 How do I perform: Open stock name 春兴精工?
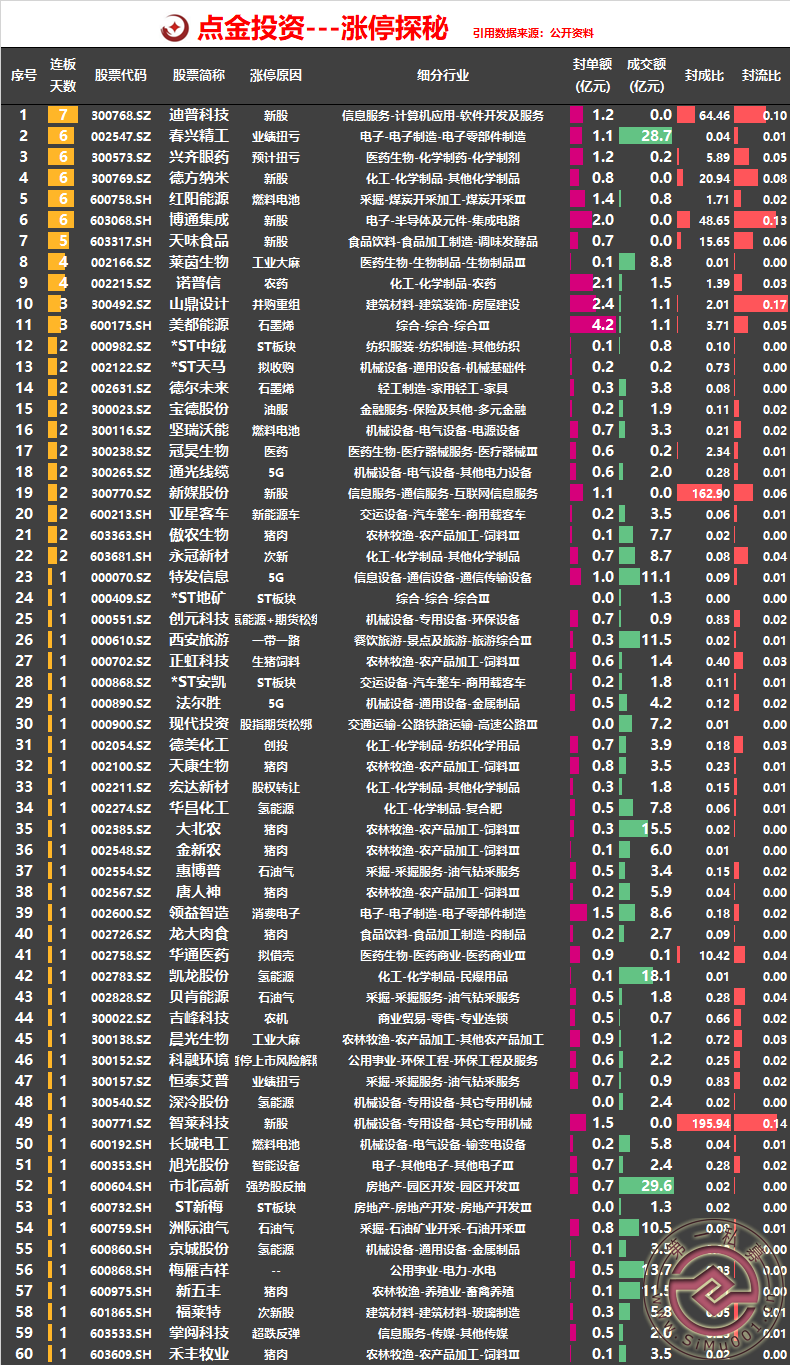pyautogui.click(x=199, y=136)
